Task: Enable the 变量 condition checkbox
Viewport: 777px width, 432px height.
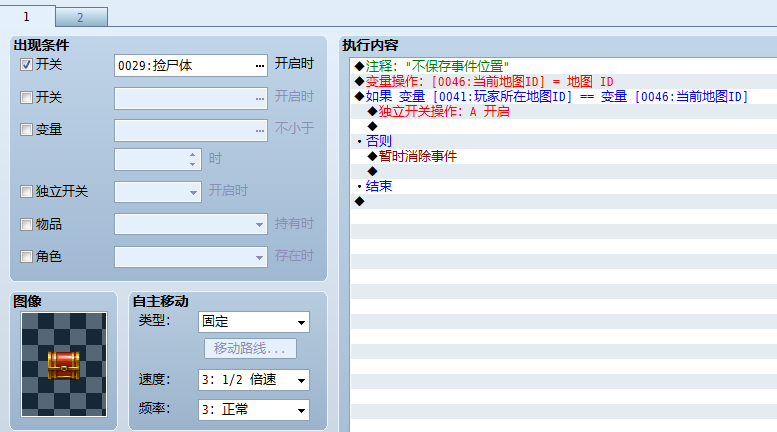Action: 26,130
